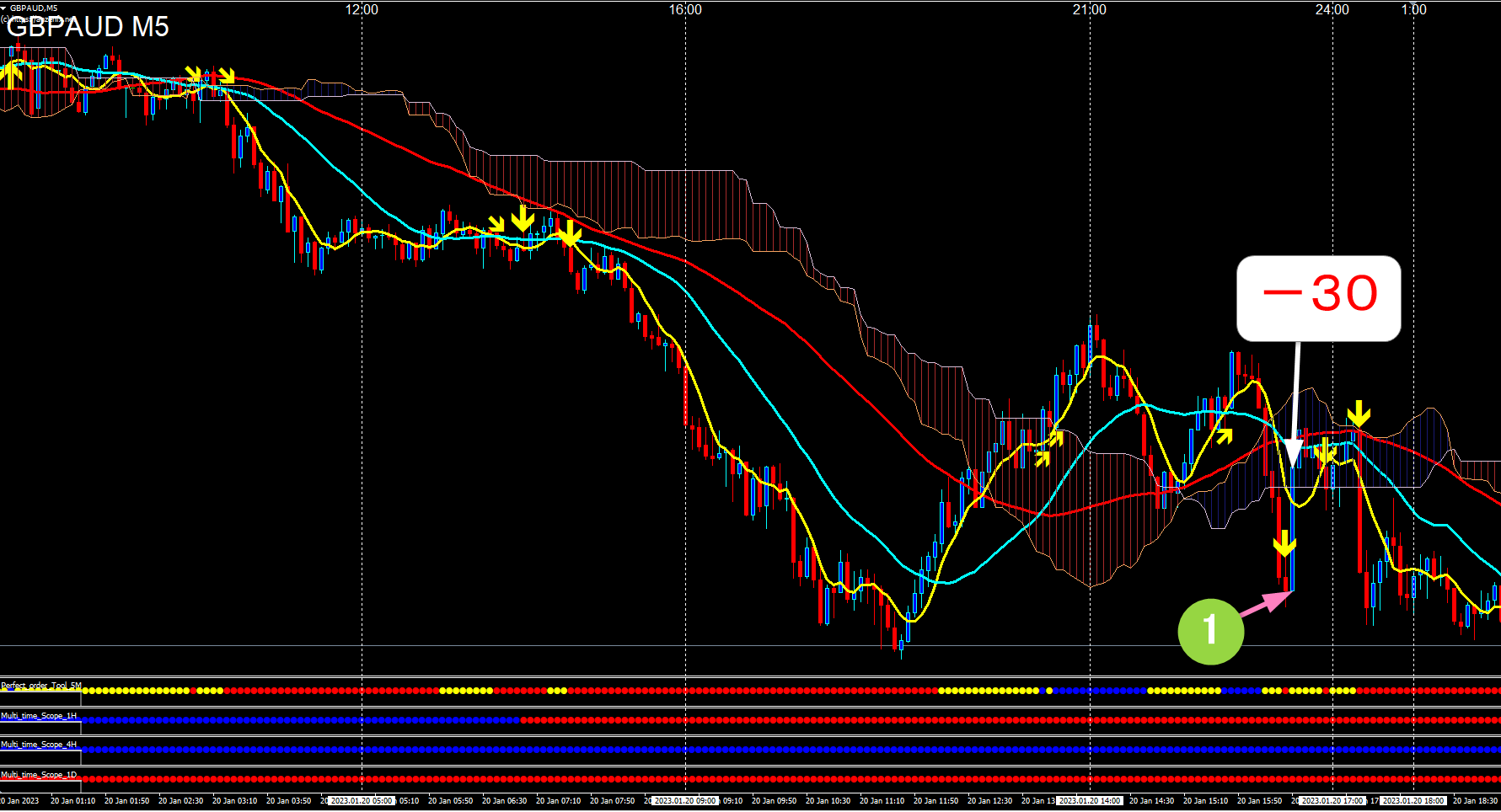Viewport: 1501px width, 812px height.
Task: Click the 20 Jan 05:50 axis label
Action: (450, 801)
